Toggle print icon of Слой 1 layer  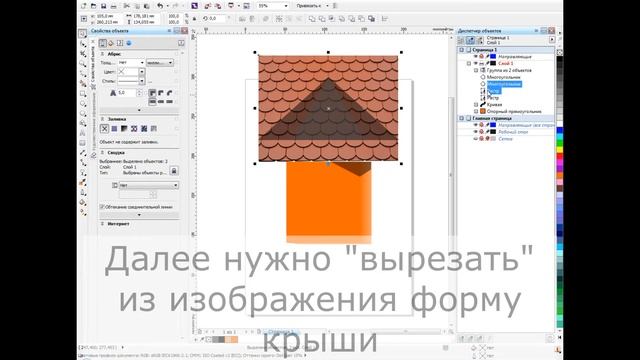[x=482, y=63]
